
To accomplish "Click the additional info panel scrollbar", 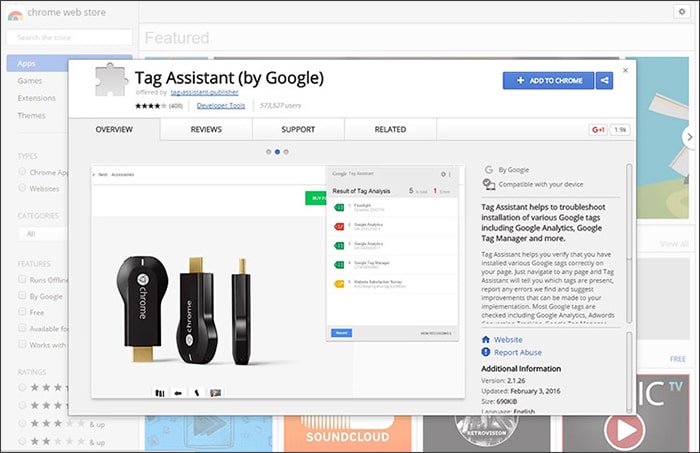I will click(629, 372).
